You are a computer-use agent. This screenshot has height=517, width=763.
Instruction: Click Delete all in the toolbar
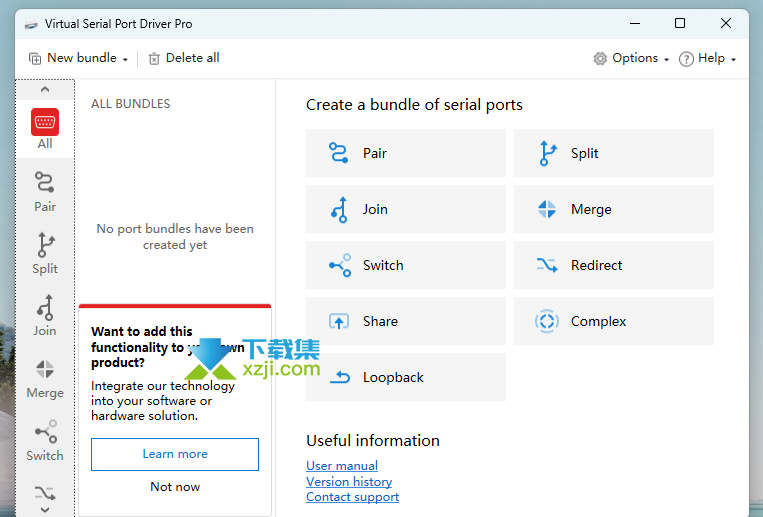[183, 58]
